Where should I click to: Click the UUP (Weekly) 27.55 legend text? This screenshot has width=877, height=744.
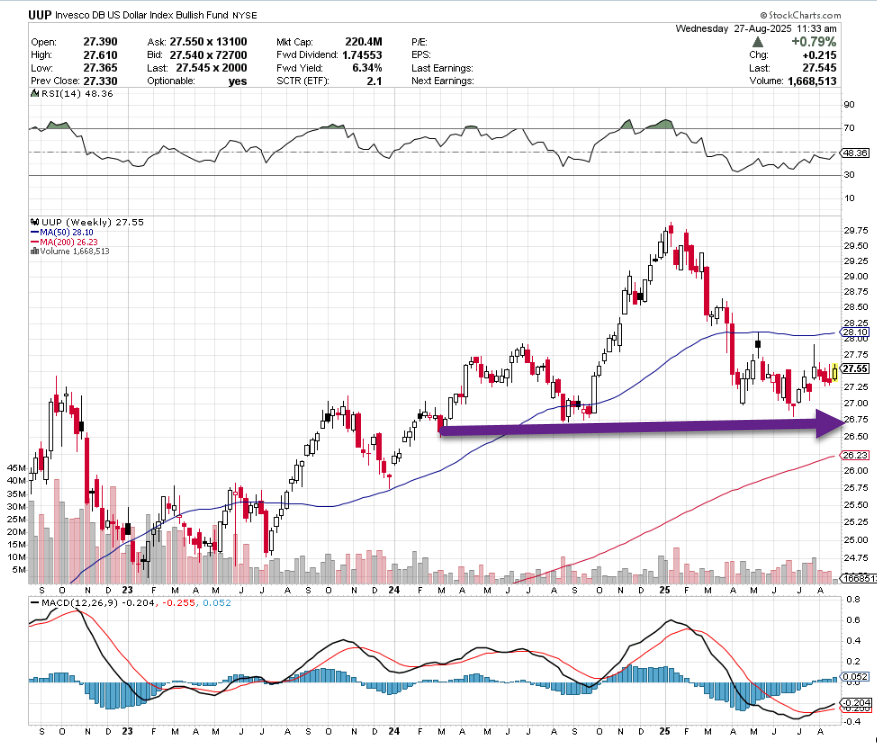pos(93,222)
